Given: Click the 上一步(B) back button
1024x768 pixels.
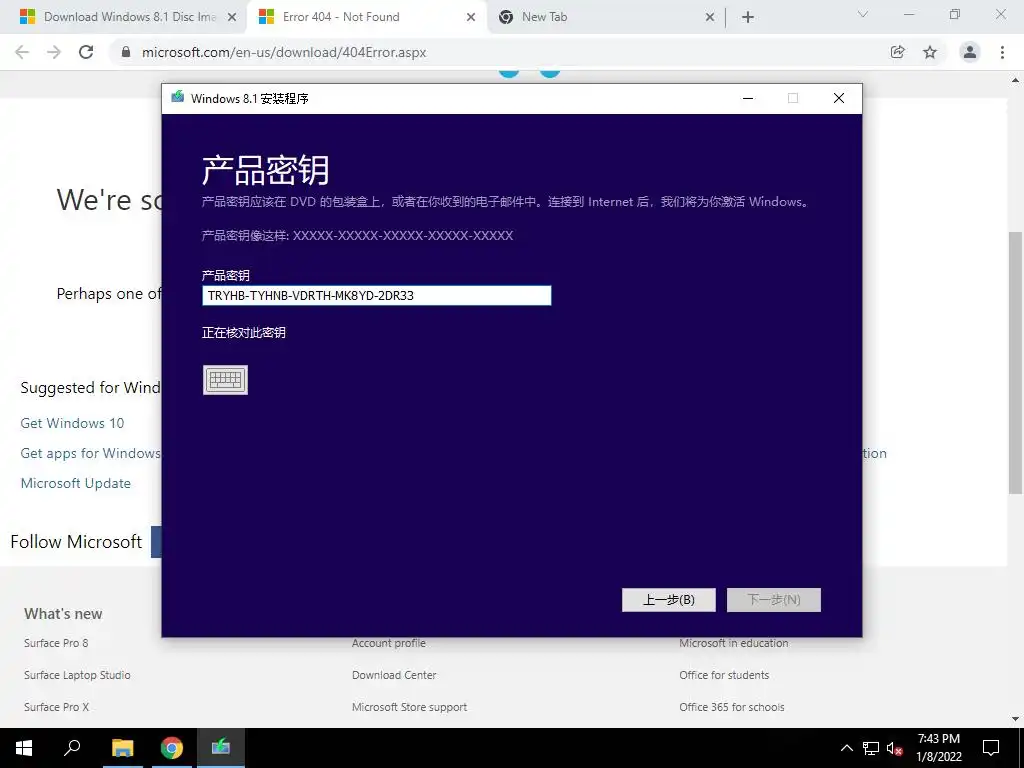Looking at the screenshot, I should (x=669, y=600).
